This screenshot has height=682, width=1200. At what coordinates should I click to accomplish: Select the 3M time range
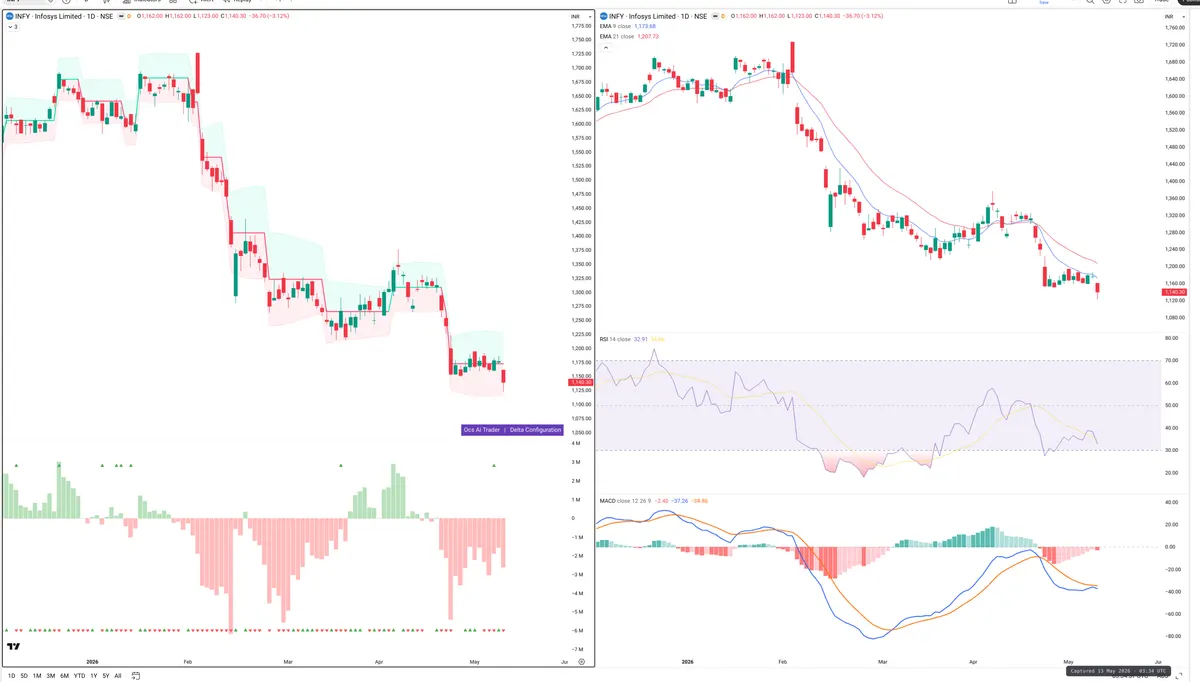tap(50, 676)
